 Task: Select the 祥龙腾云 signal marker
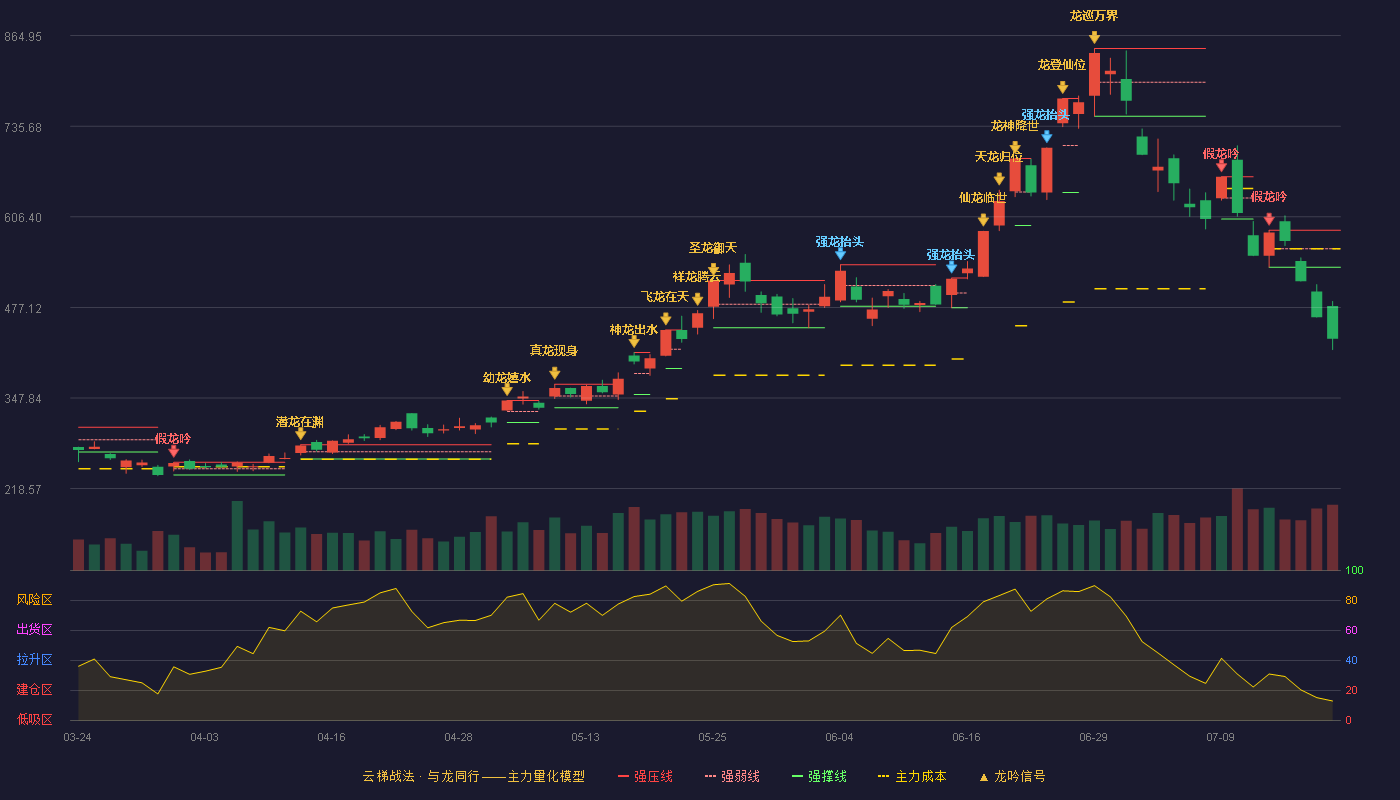pyautogui.click(x=697, y=299)
